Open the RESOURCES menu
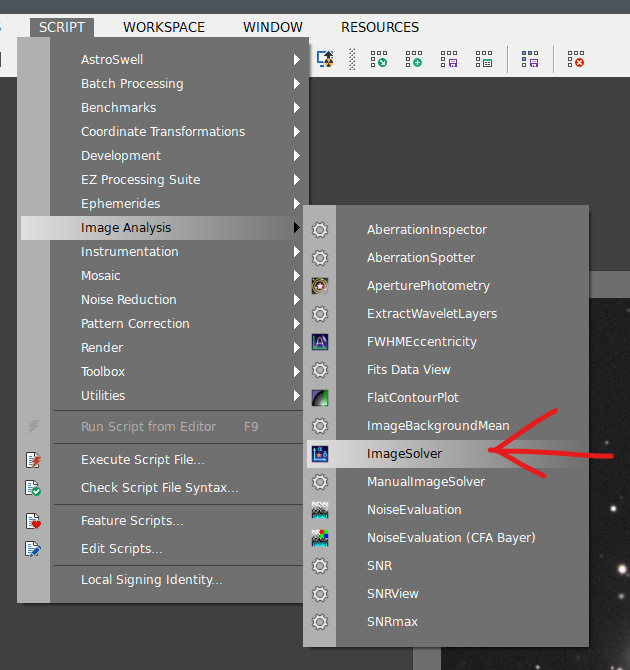The height and width of the screenshot is (670, 630). pos(380,27)
